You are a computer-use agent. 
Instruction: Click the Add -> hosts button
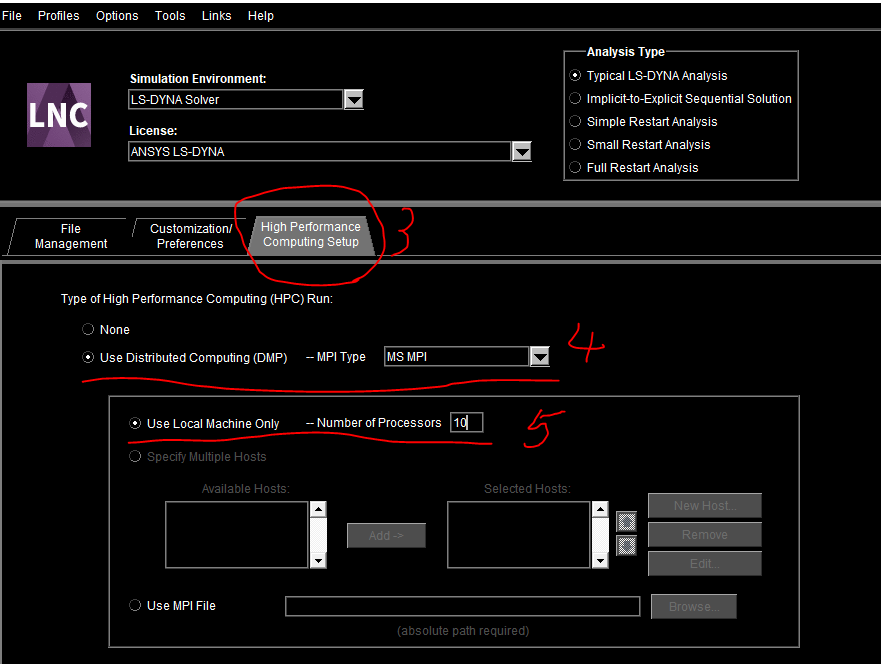pos(386,535)
